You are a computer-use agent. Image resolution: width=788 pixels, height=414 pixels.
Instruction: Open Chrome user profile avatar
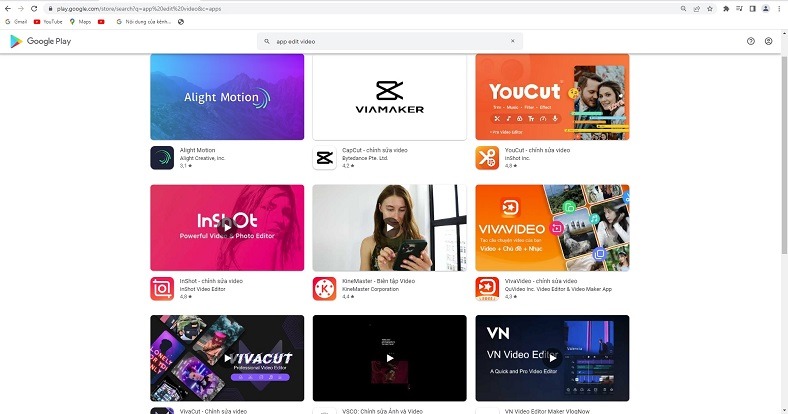pos(765,9)
